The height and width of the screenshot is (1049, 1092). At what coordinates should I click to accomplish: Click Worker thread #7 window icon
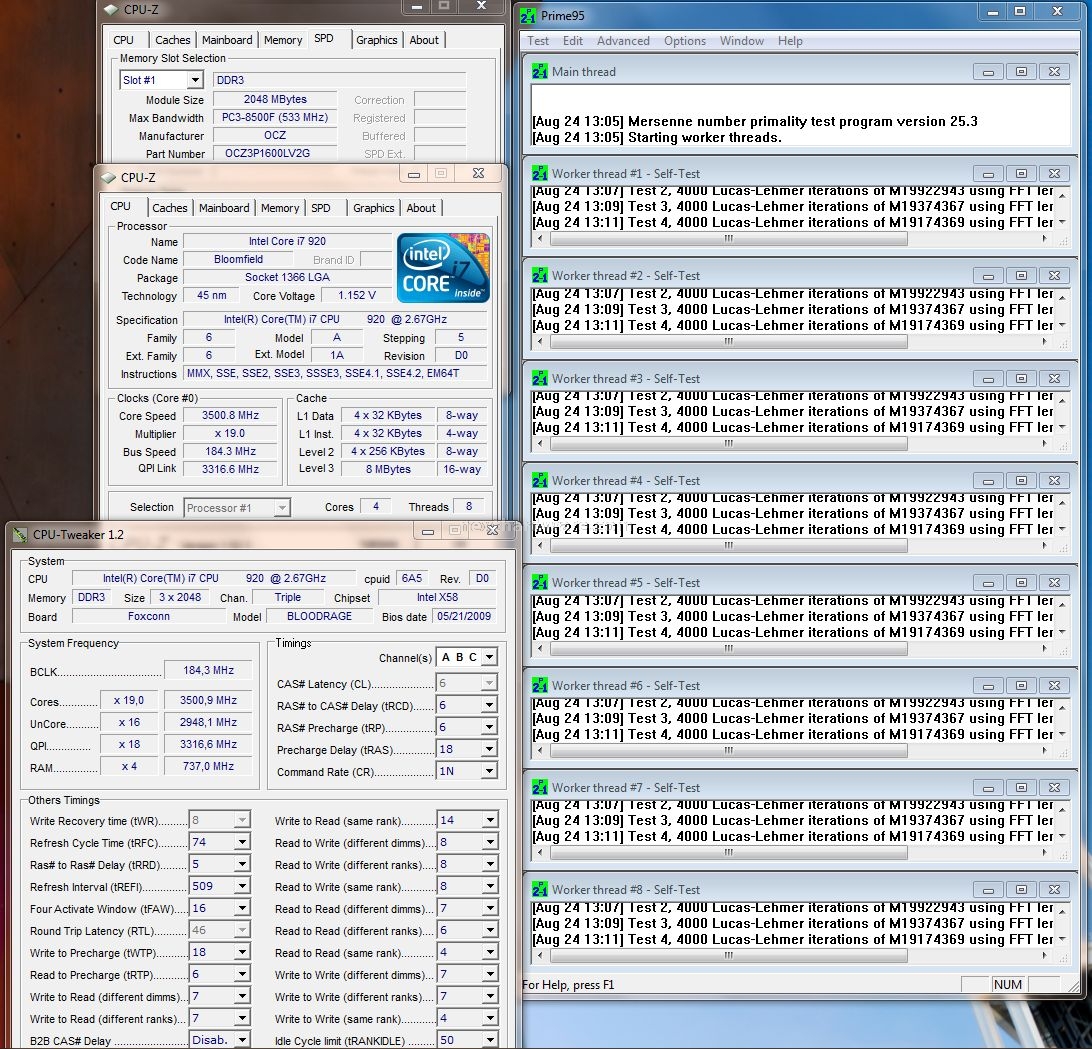click(540, 787)
